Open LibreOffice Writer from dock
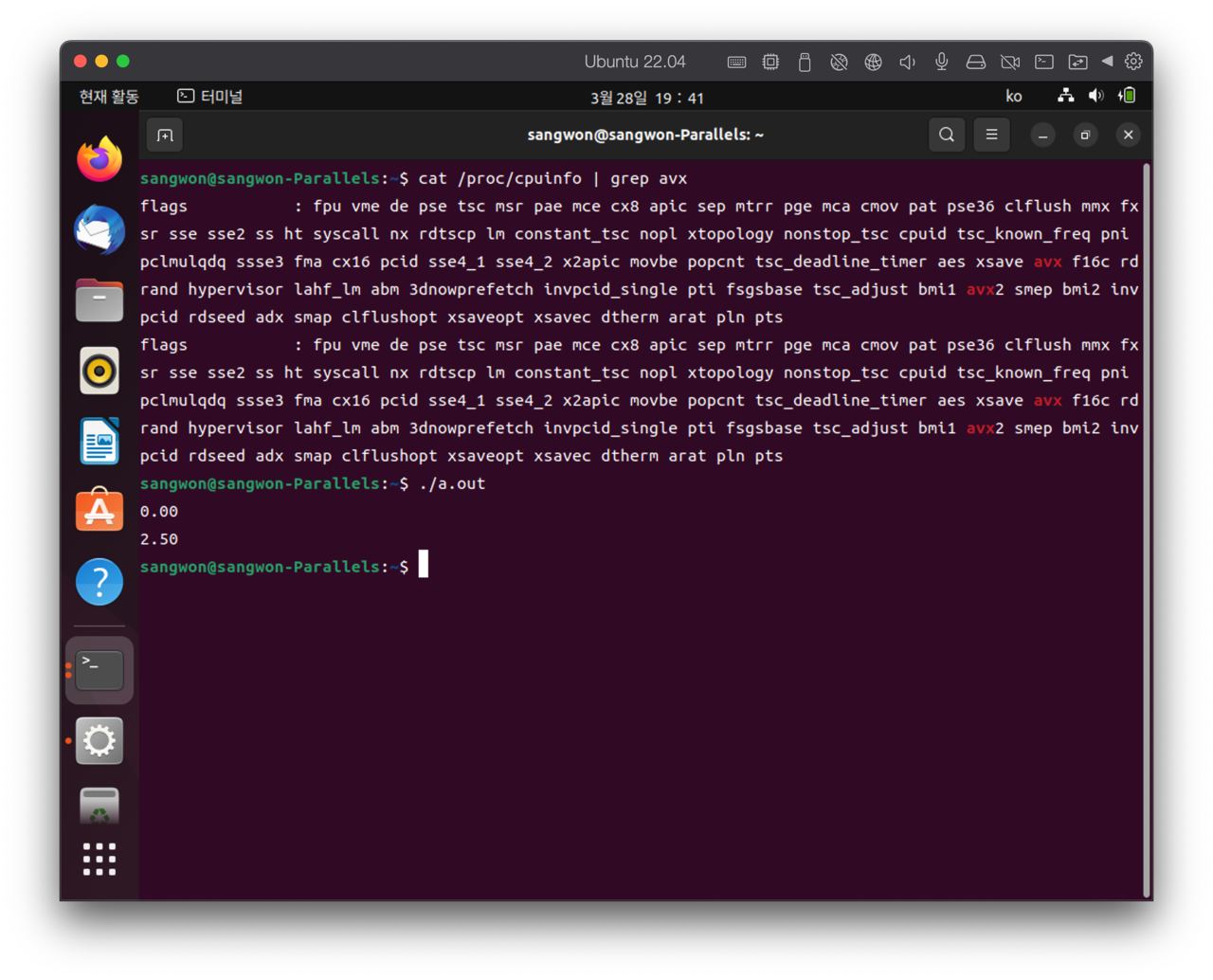 tap(100, 441)
